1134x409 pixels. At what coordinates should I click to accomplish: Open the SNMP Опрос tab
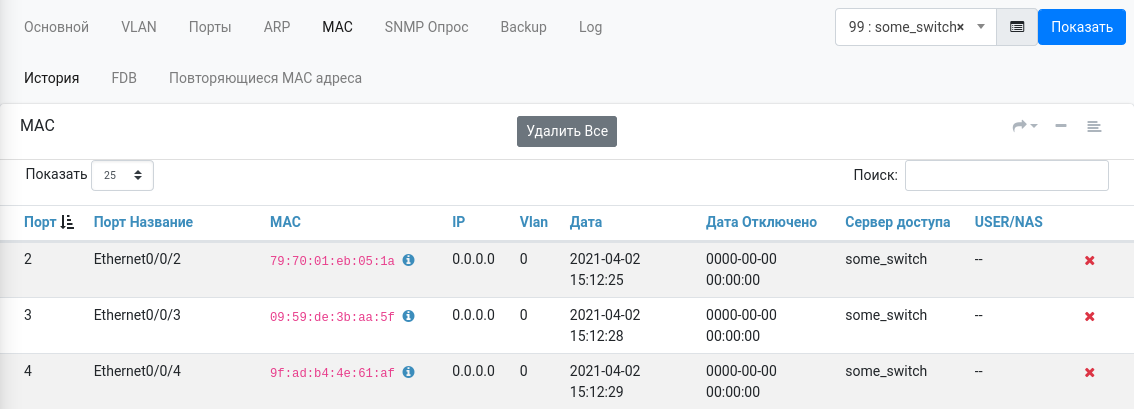click(x=426, y=27)
